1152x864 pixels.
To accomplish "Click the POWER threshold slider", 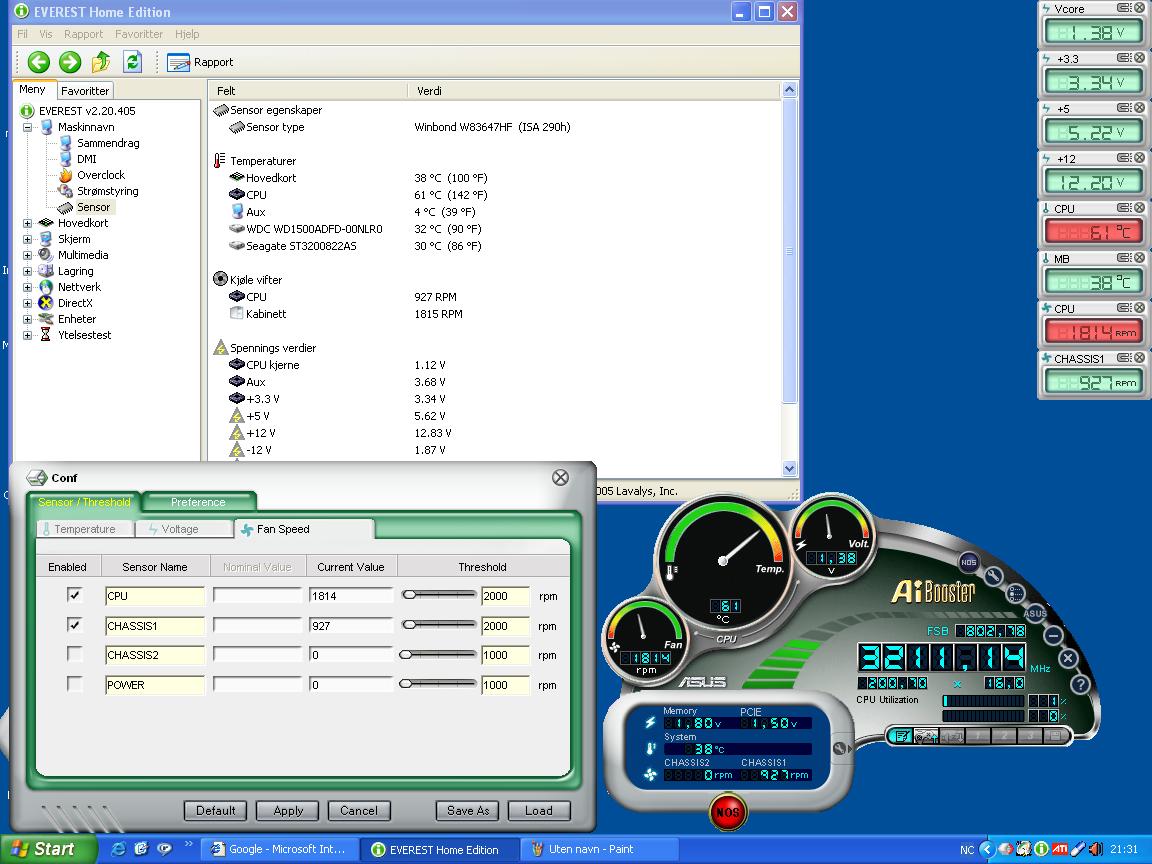I will coord(439,683).
